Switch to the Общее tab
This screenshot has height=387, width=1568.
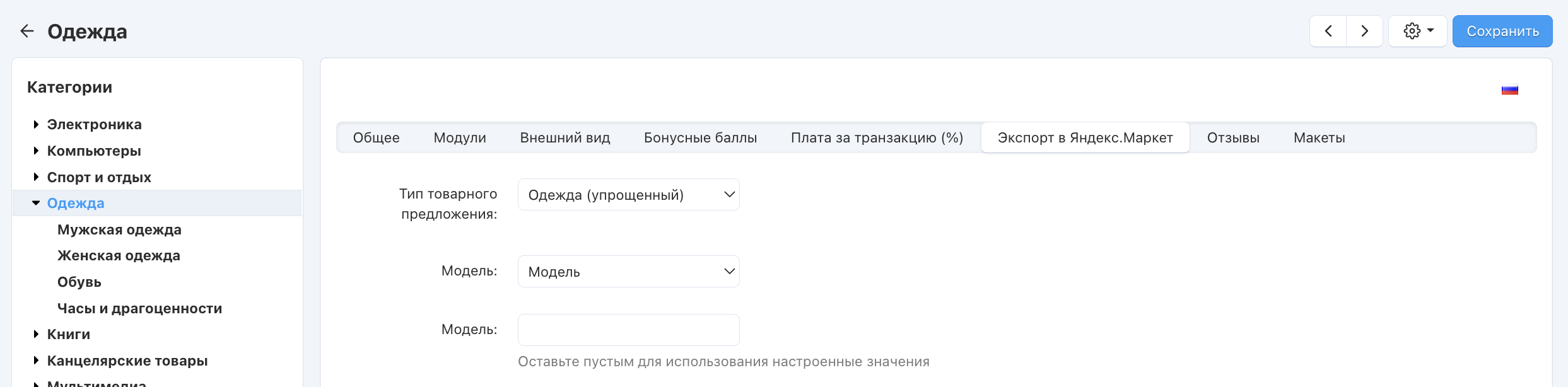click(x=376, y=138)
